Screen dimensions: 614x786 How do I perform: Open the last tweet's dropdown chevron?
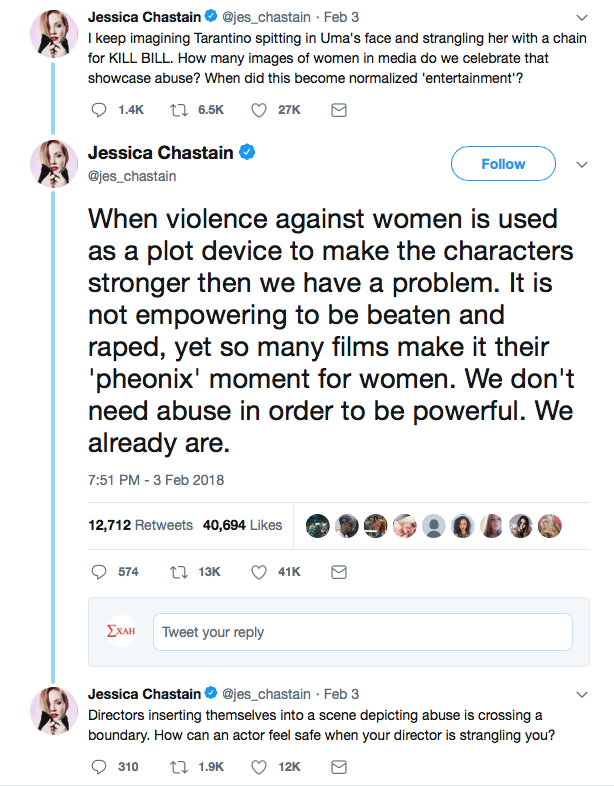coord(583,694)
